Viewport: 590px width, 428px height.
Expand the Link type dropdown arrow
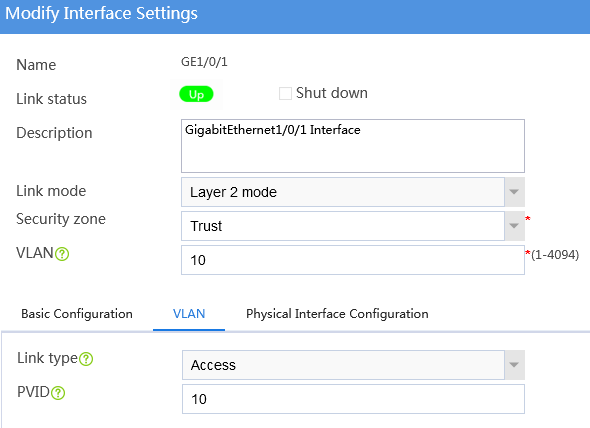[514, 365]
